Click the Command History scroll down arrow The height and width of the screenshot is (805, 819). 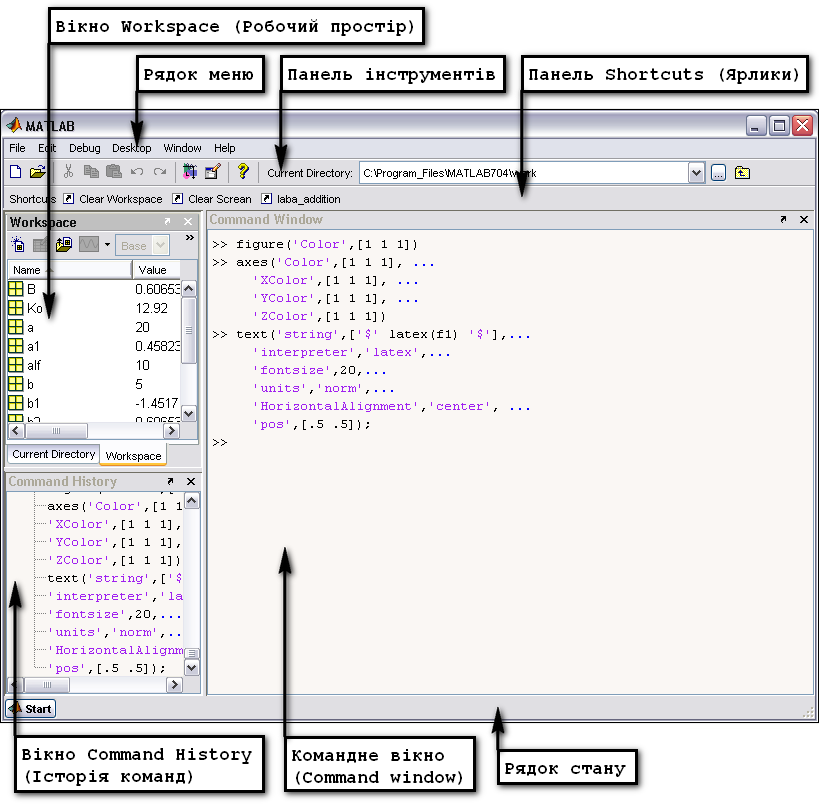tap(192, 668)
